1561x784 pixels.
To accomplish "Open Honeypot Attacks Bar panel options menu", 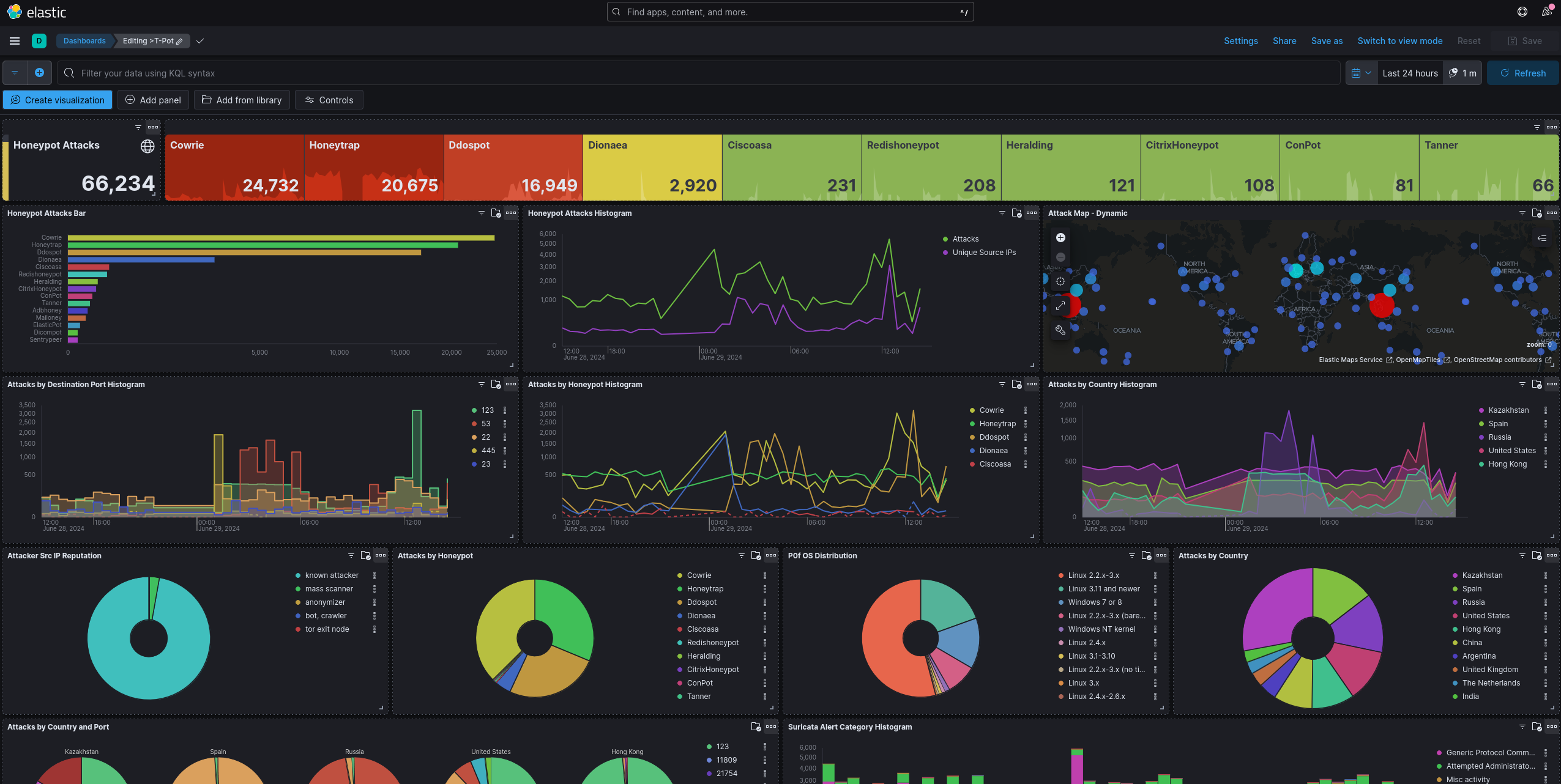I will point(511,213).
